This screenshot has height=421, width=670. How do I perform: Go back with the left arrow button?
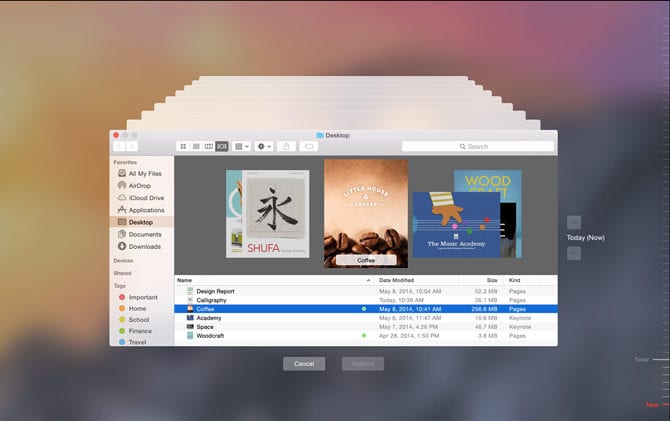pyautogui.click(x=120, y=146)
